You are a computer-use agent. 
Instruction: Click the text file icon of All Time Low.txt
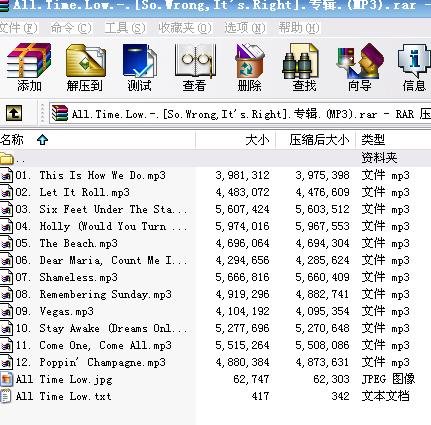point(6,396)
